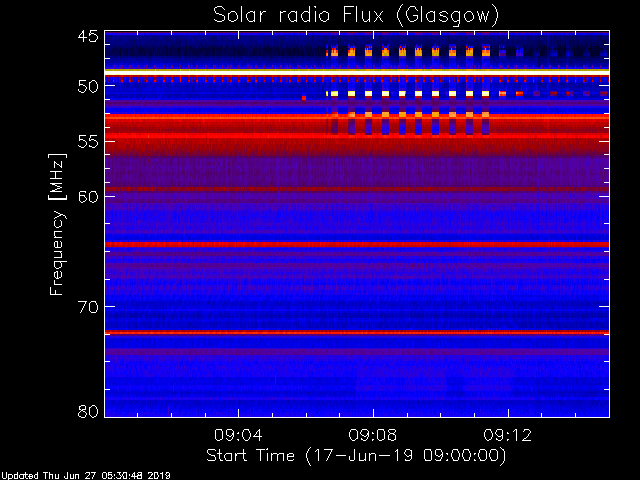Click the "Start Time (17-Jun-19 09:00:00)" label
This screenshot has width=640, height=480.
(x=356, y=455)
